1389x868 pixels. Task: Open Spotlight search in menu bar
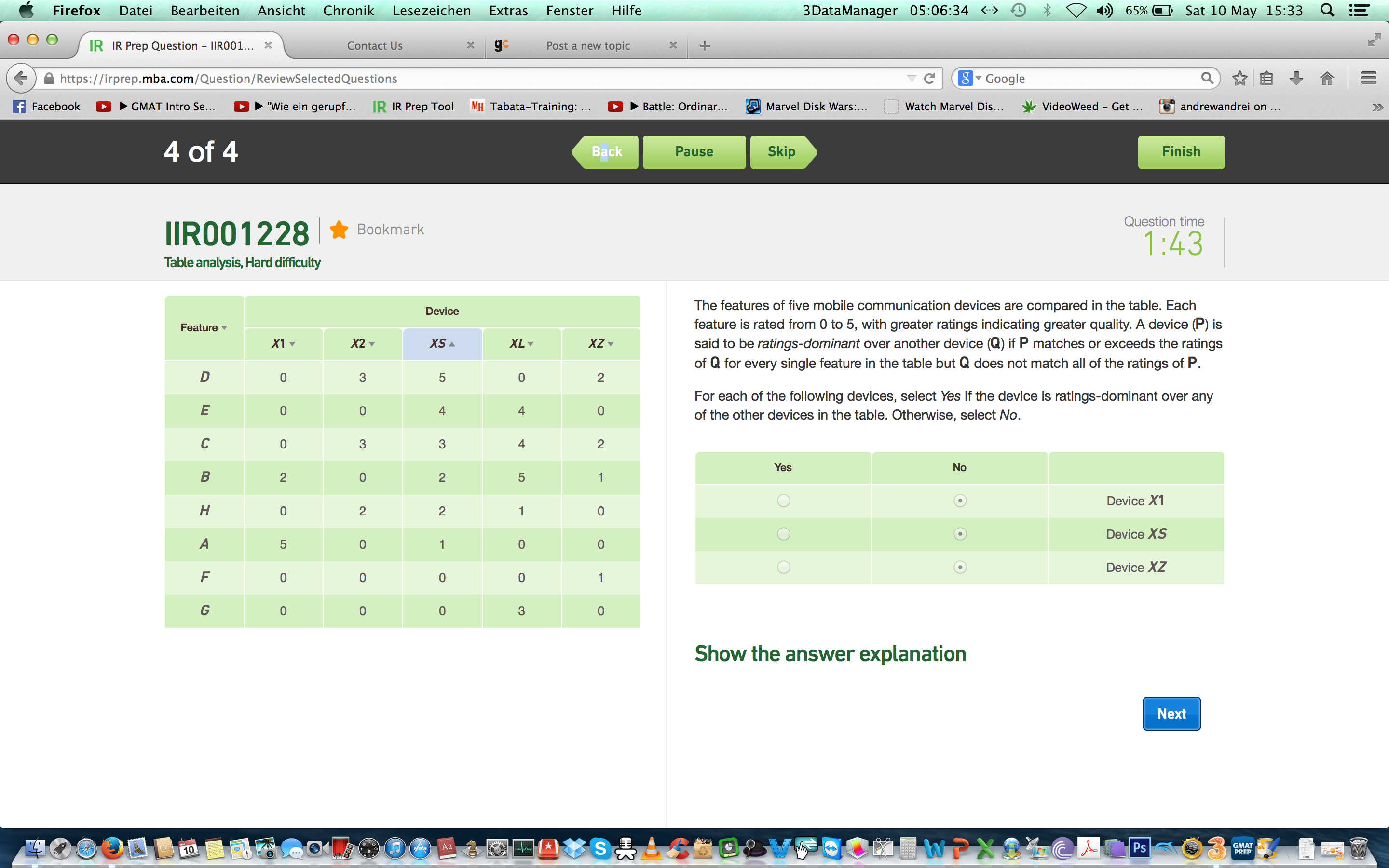click(1327, 10)
